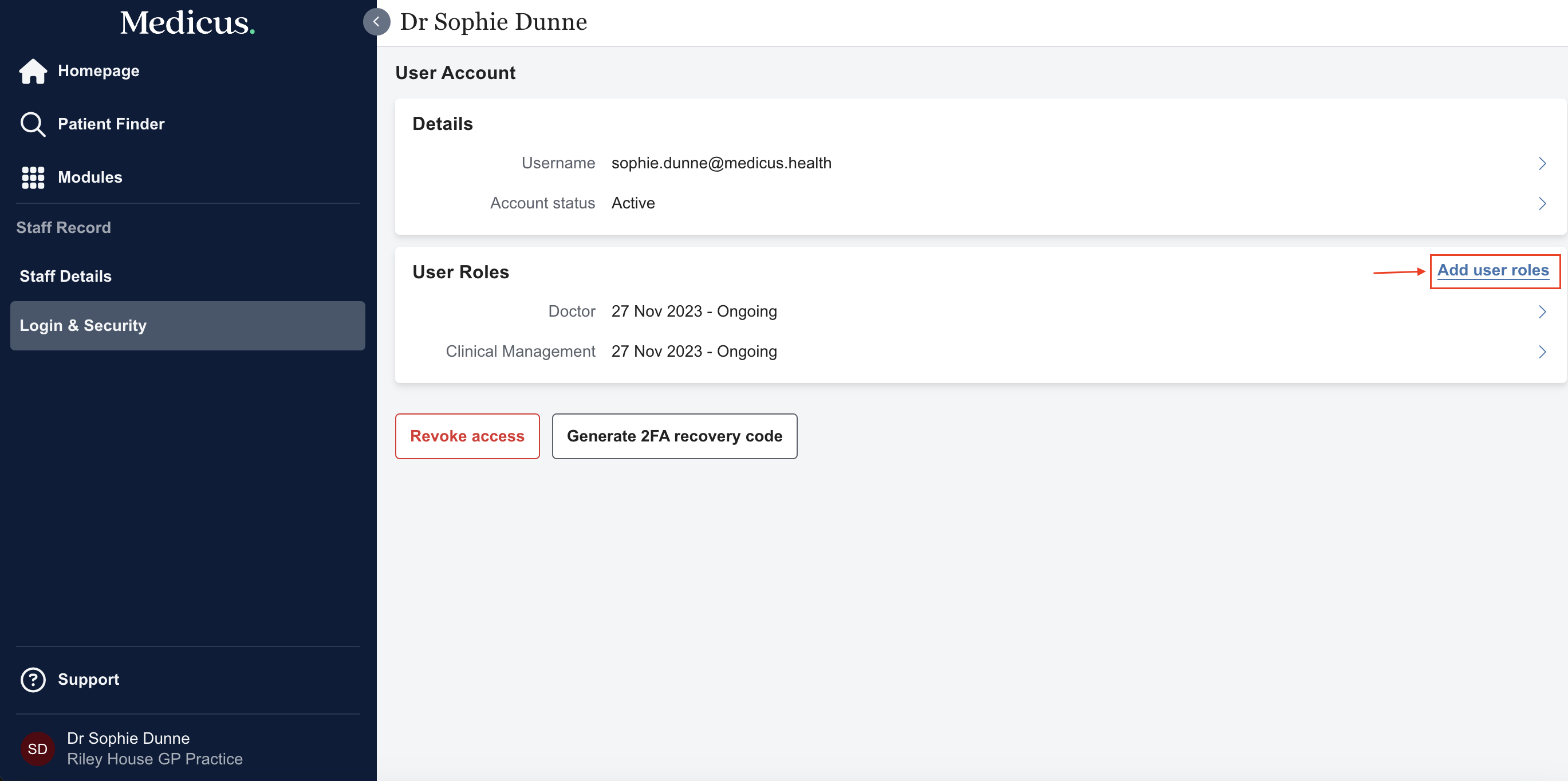
Task: Click the Support question mark icon
Action: pos(33,679)
